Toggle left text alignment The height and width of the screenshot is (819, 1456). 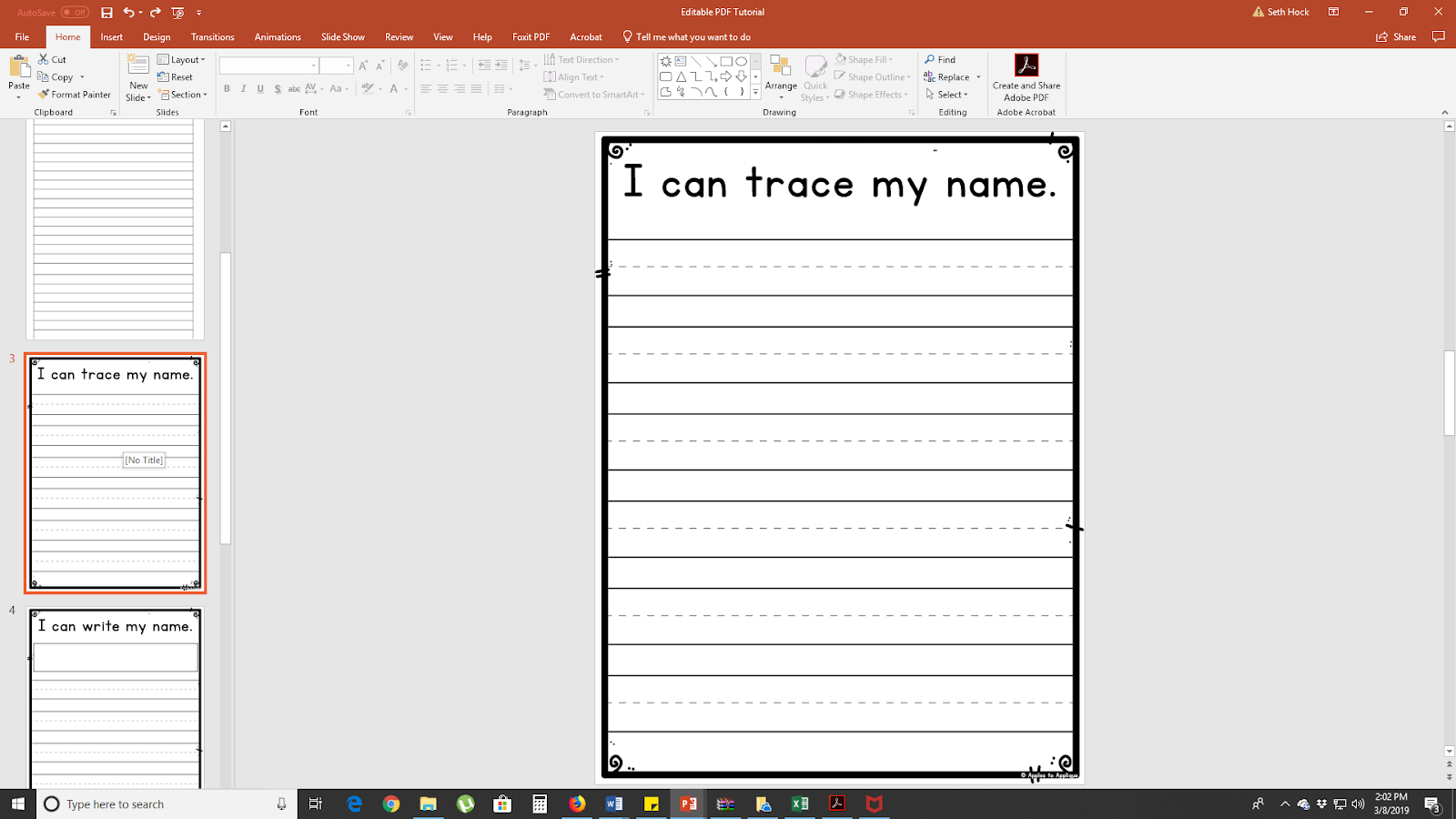click(x=426, y=89)
